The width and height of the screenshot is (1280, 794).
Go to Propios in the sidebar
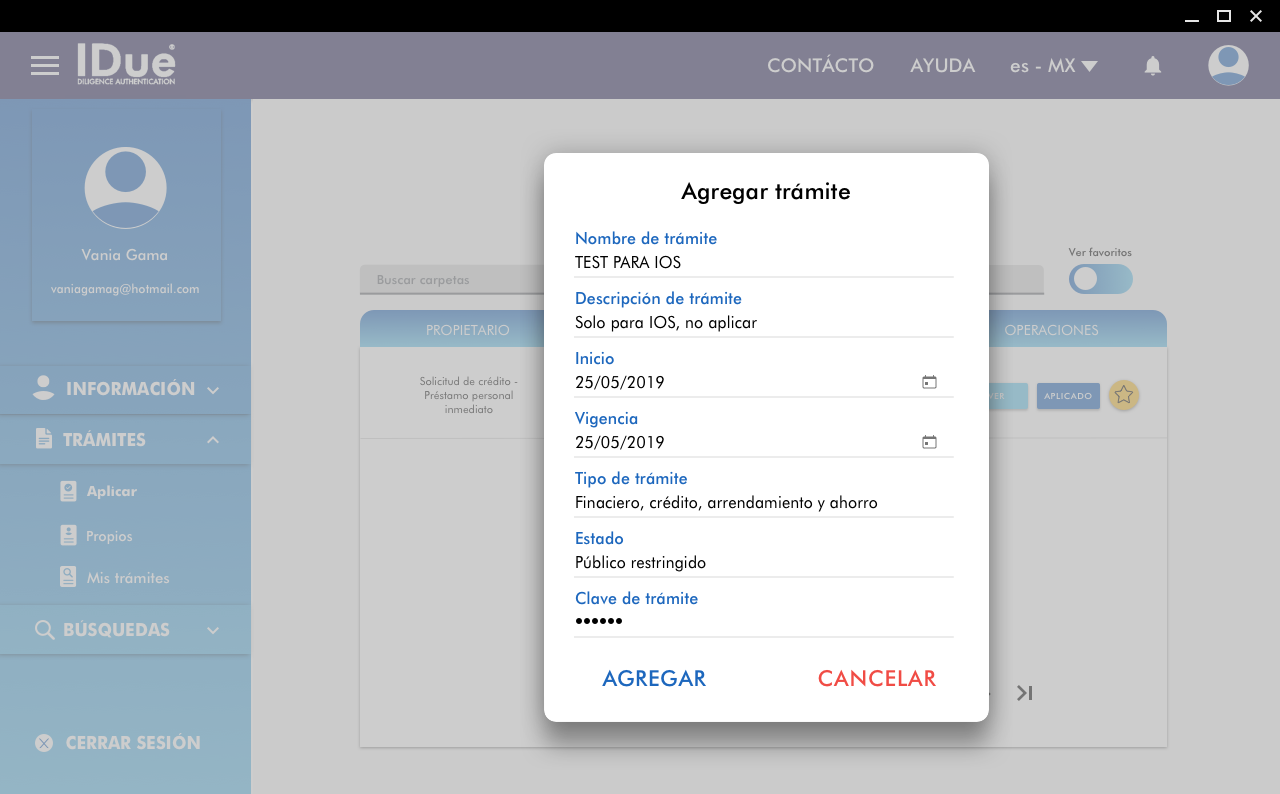pyautogui.click(x=109, y=536)
